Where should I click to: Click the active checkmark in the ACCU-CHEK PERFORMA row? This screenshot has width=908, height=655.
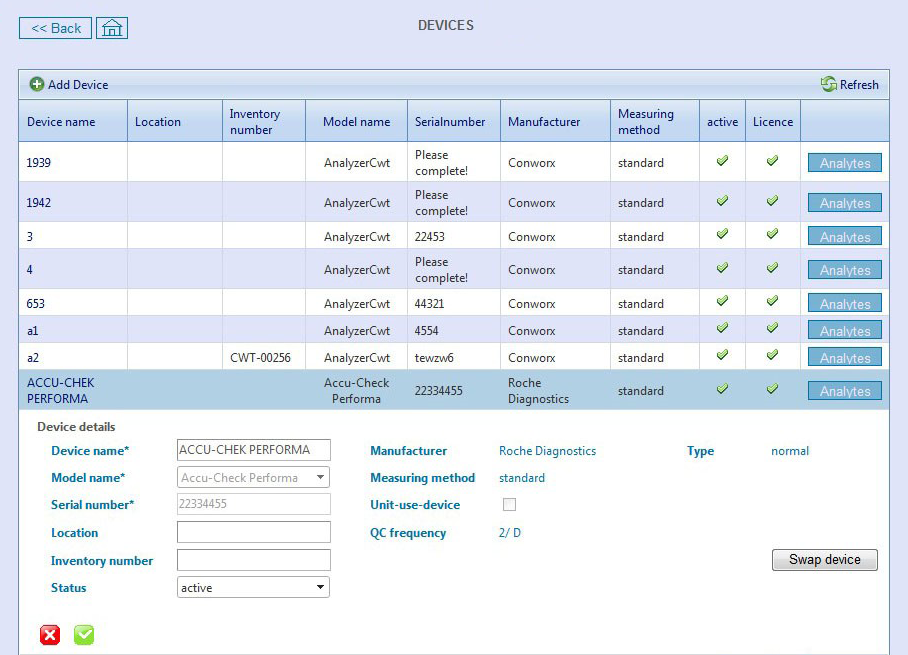point(722,390)
